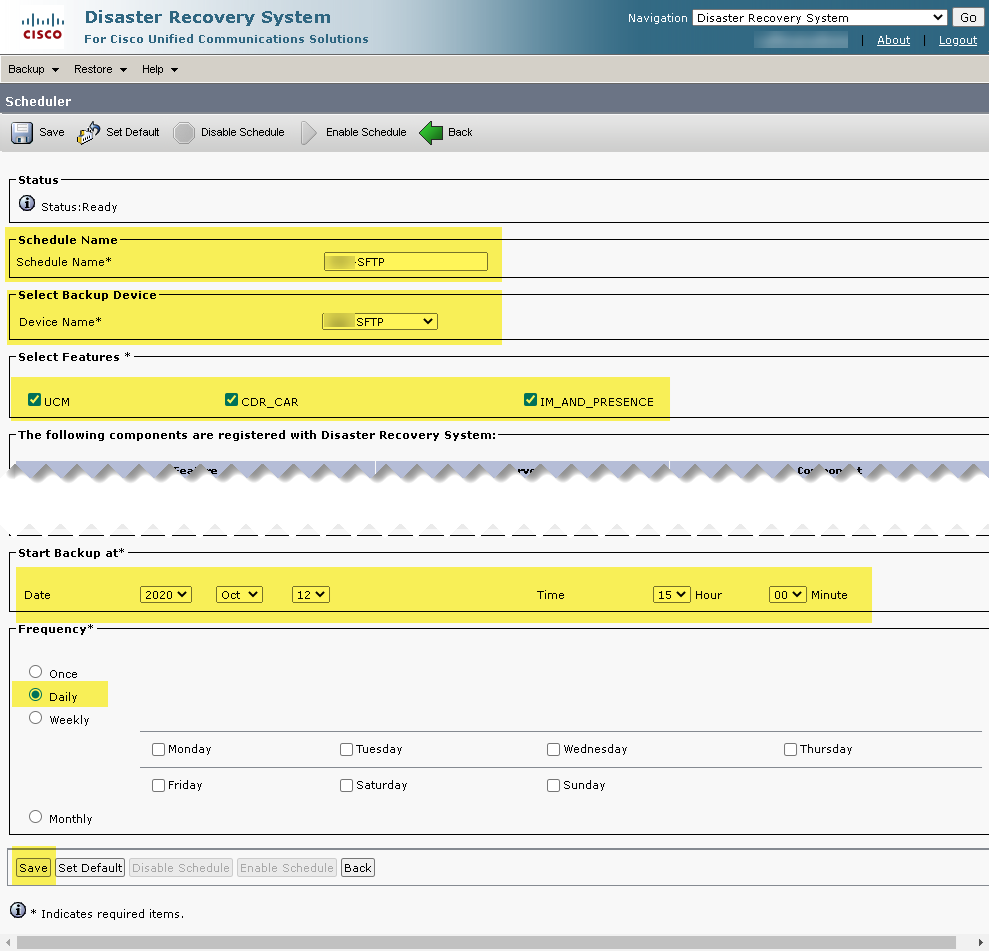
Task: Open the About link
Action: [893, 40]
